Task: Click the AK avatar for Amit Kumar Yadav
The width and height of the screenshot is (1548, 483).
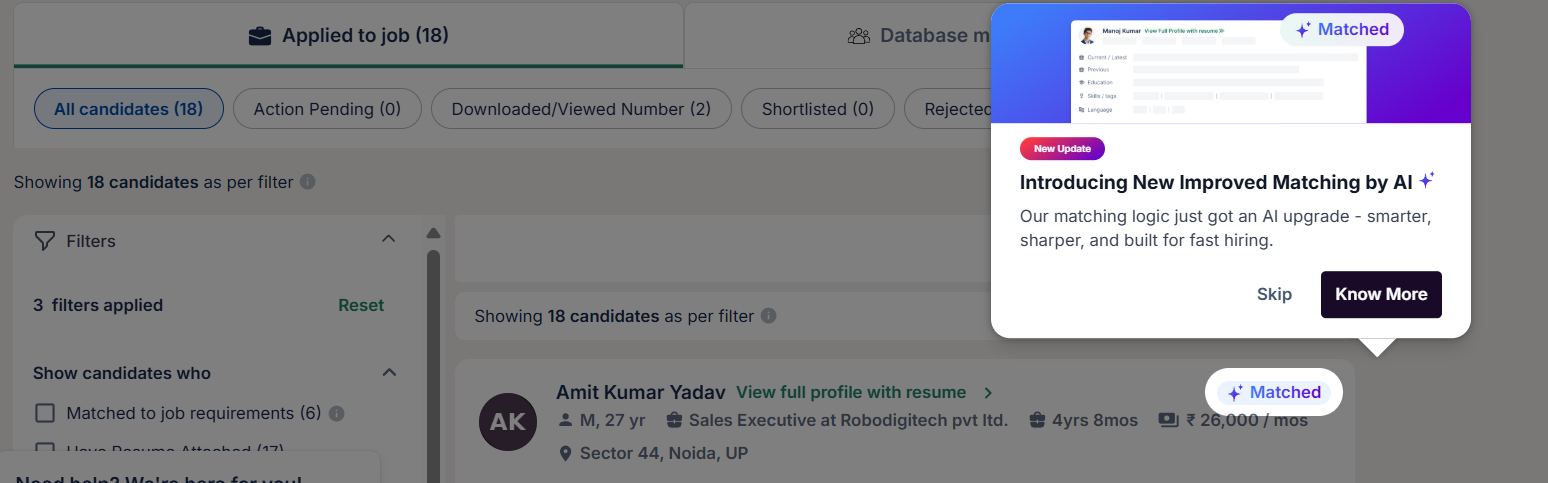Action: coord(508,421)
